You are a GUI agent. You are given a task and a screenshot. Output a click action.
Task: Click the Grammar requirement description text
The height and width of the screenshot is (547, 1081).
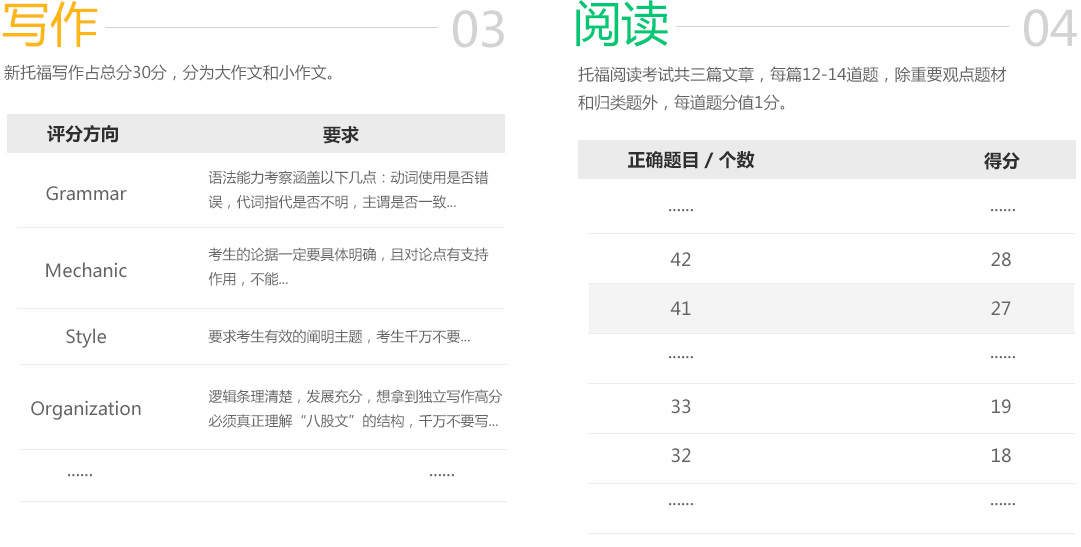348,190
